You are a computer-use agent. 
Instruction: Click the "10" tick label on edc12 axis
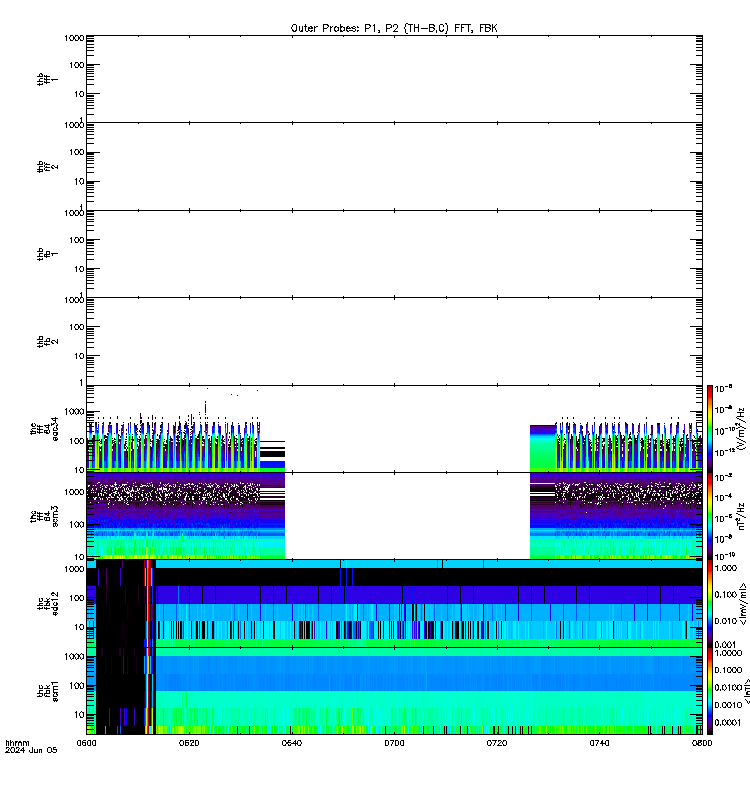pyautogui.click(x=79, y=627)
